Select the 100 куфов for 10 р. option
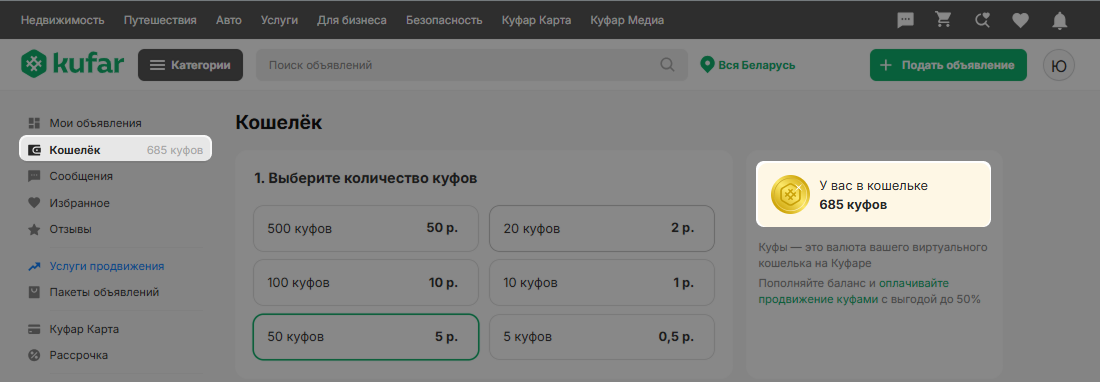 [x=365, y=283]
